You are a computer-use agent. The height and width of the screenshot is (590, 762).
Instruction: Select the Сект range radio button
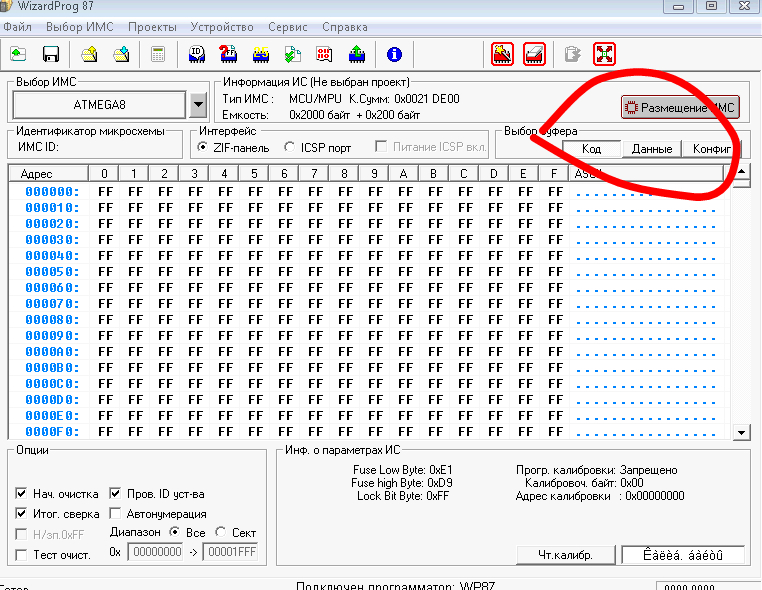[221, 532]
